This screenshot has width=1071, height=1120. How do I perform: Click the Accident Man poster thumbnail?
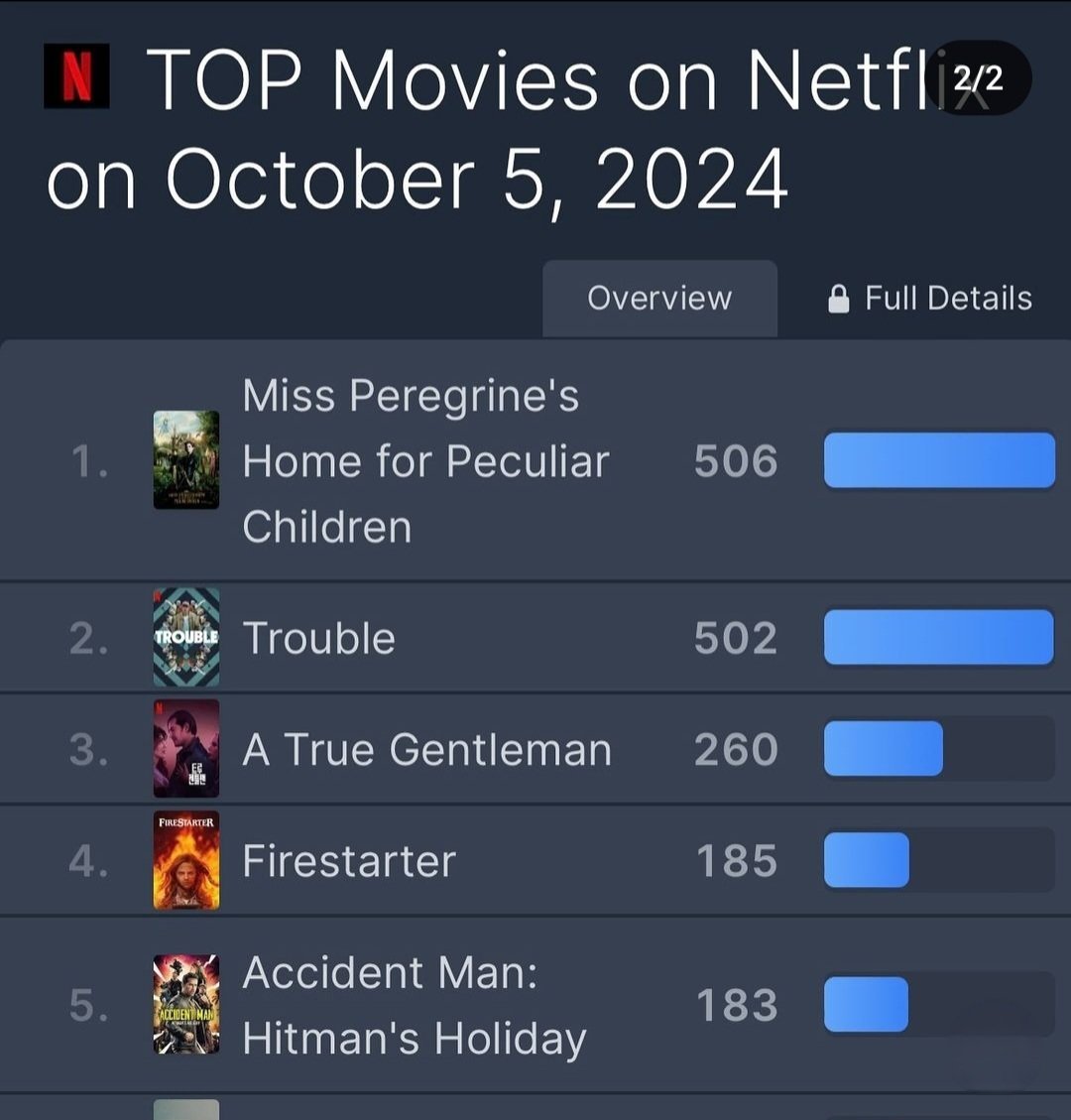point(186,1004)
